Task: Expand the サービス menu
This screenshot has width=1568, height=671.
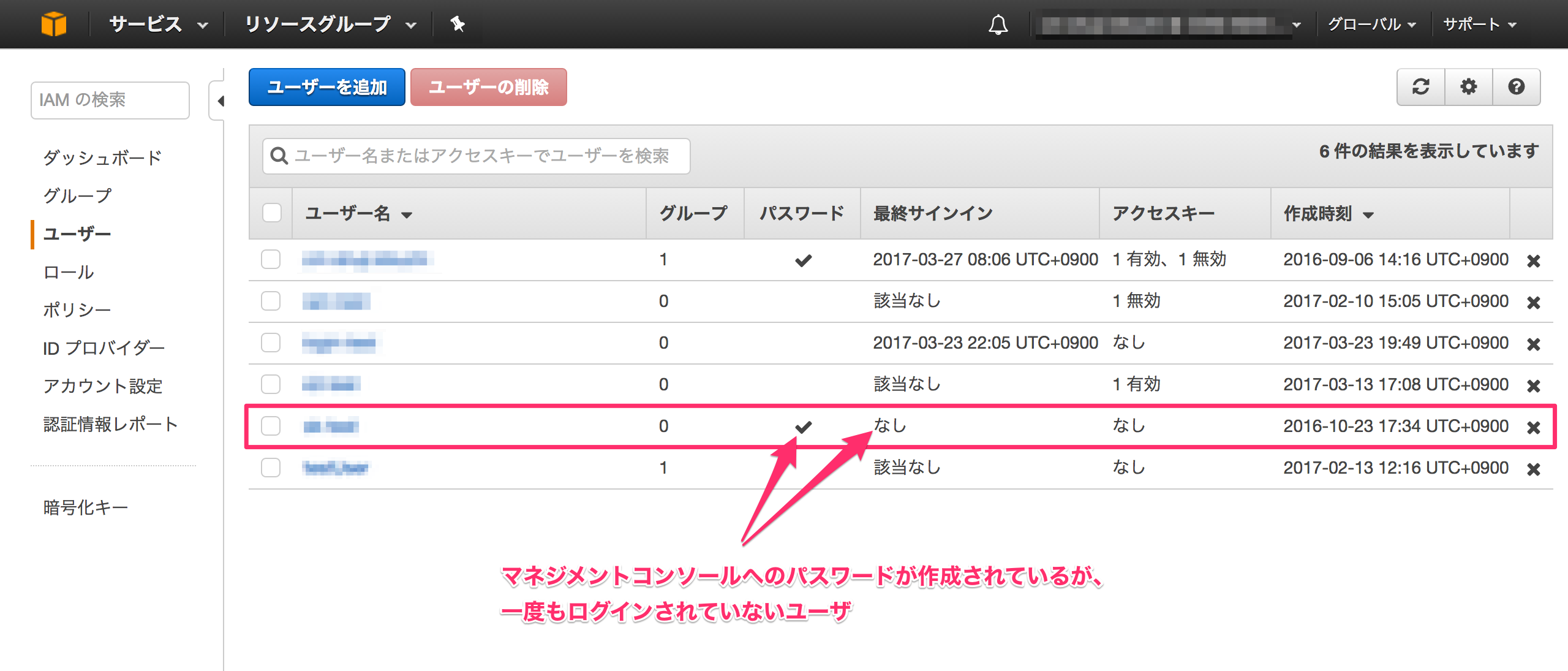Action: 158,25
